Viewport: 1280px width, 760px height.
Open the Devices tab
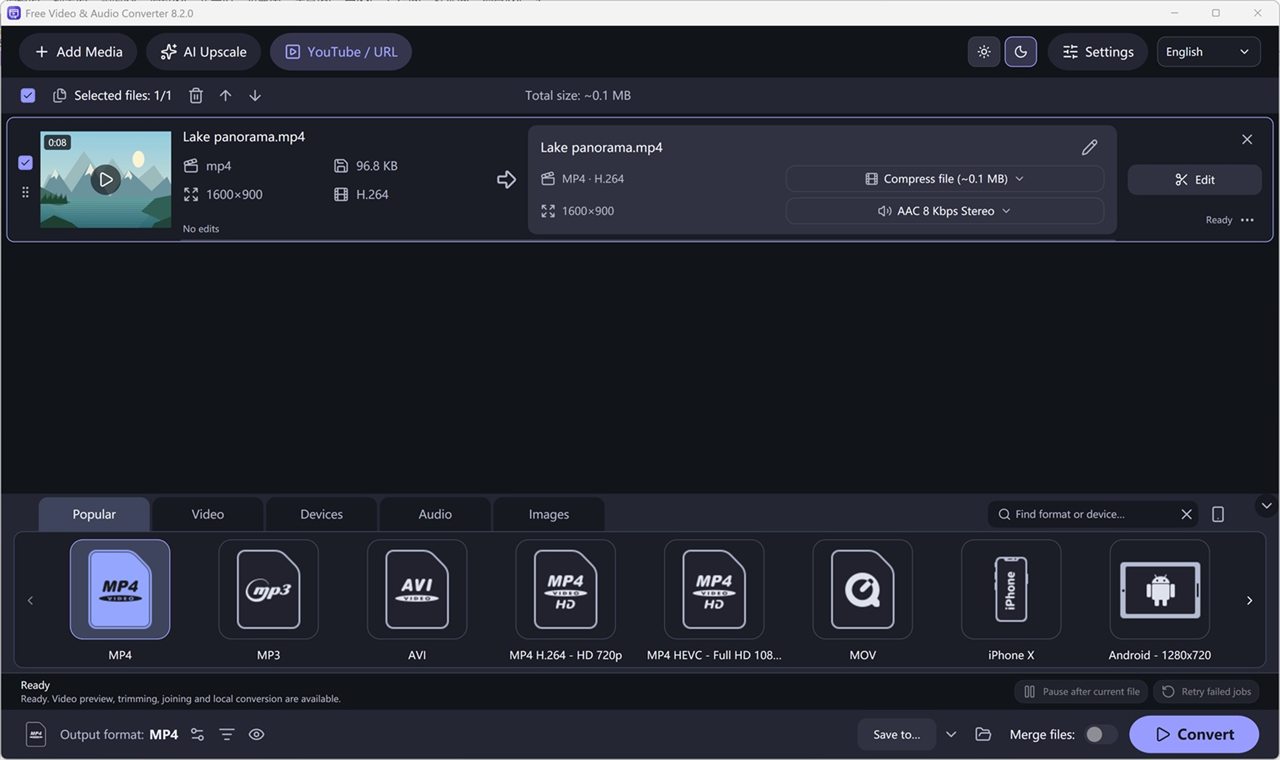321,514
